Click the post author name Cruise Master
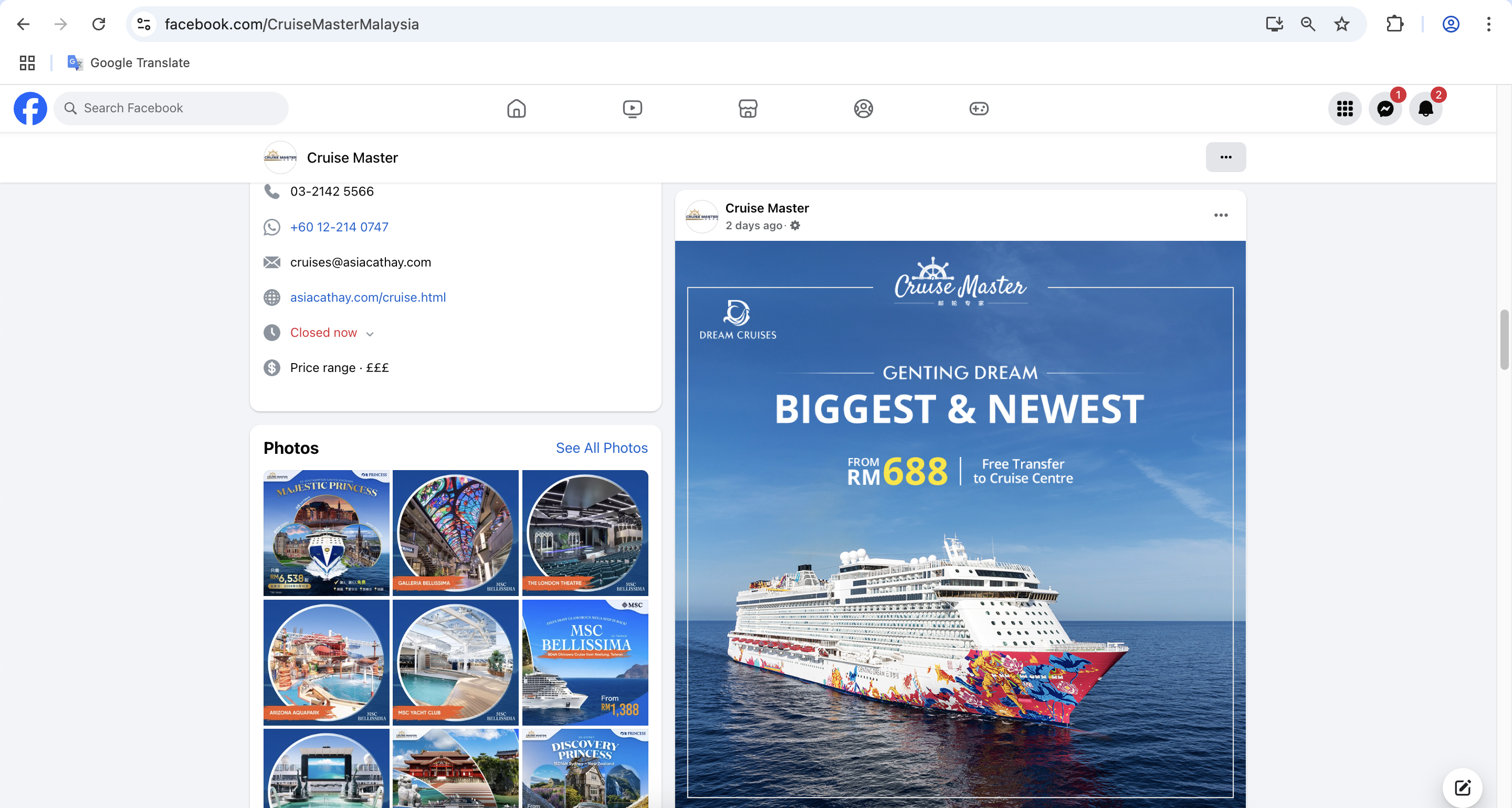Viewport: 1512px width, 808px height. 767,208
